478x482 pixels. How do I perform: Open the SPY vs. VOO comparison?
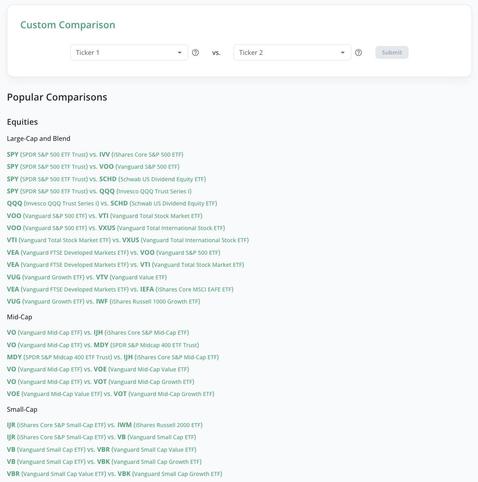coord(93,167)
